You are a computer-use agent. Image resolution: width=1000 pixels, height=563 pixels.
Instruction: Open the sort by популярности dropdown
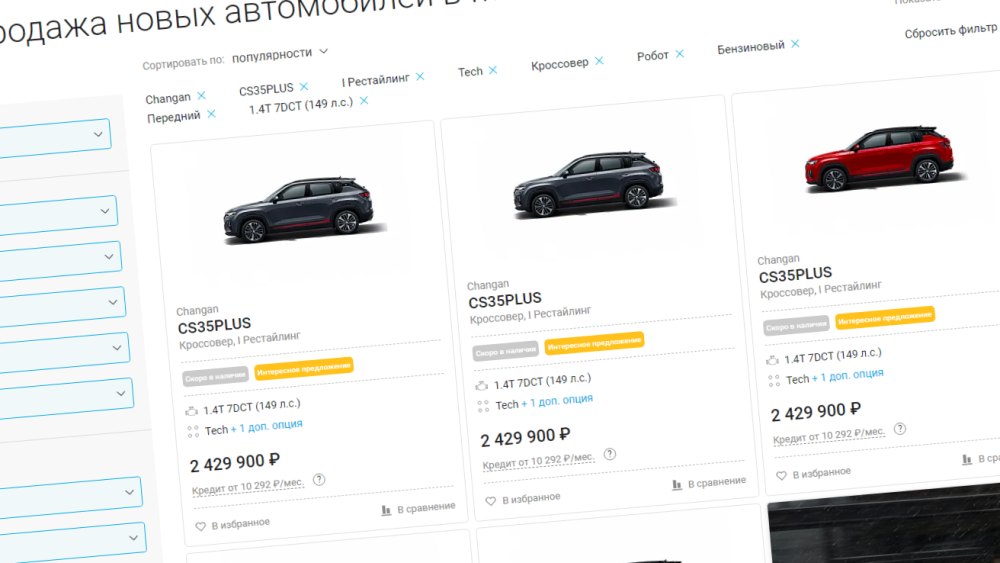pos(280,53)
